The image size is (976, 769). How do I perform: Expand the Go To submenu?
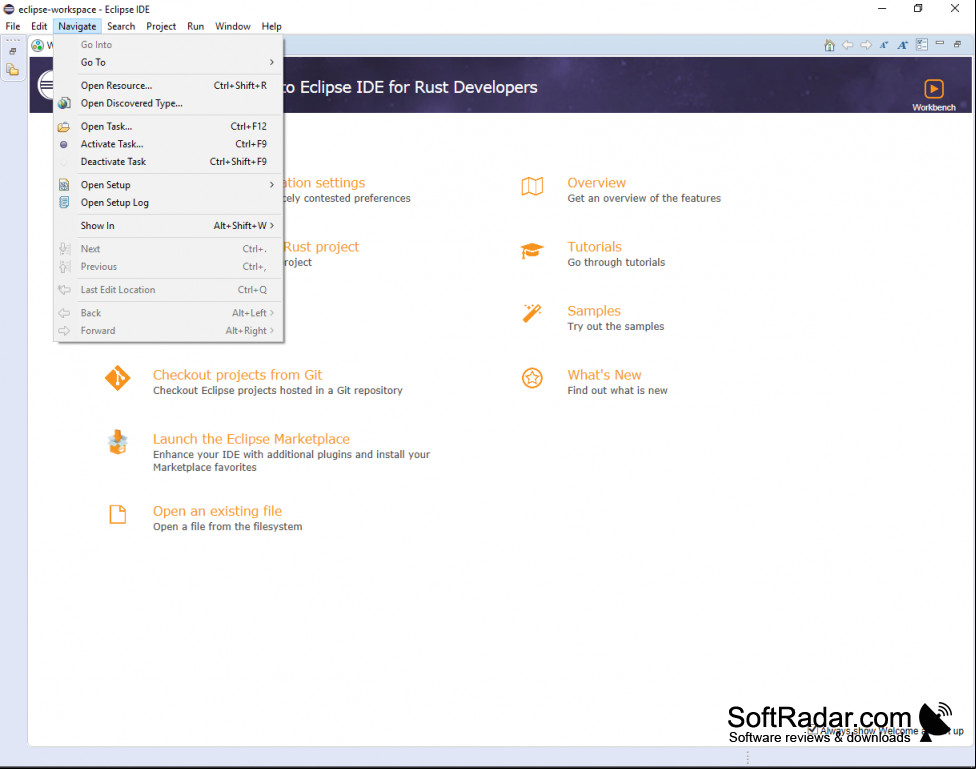click(168, 62)
